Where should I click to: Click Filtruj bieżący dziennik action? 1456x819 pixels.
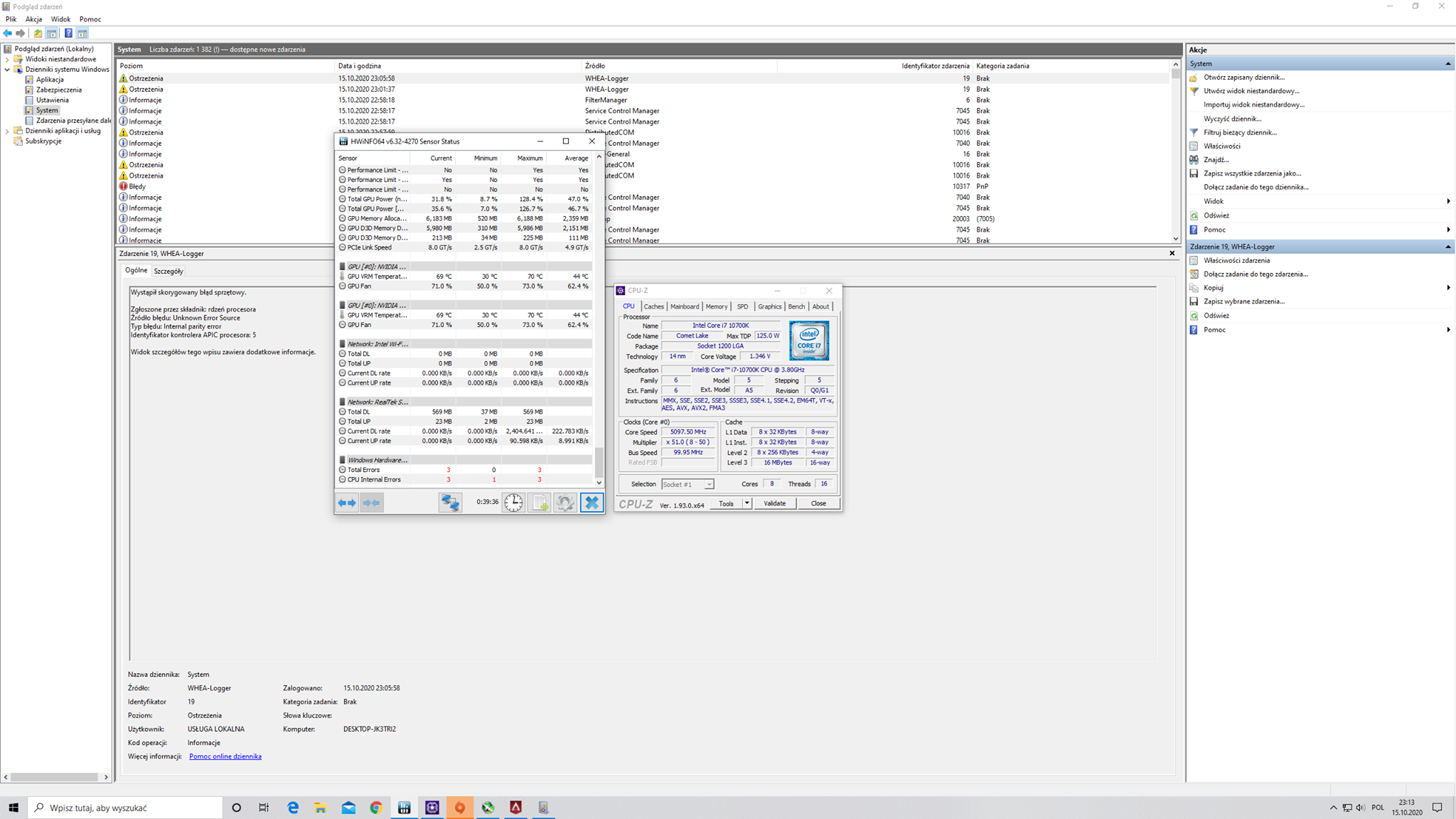tap(1240, 132)
